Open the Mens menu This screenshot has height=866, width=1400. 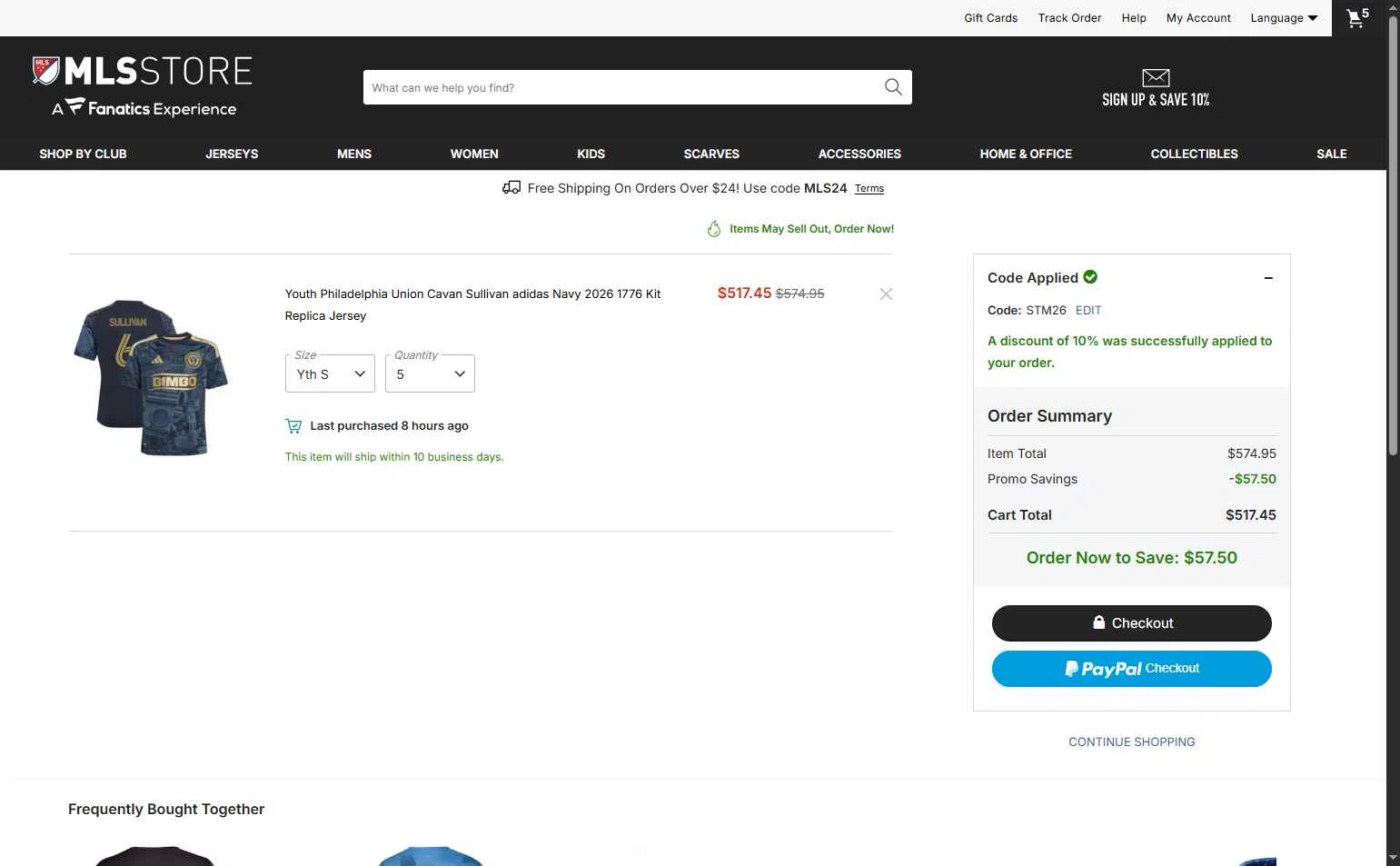tap(354, 154)
